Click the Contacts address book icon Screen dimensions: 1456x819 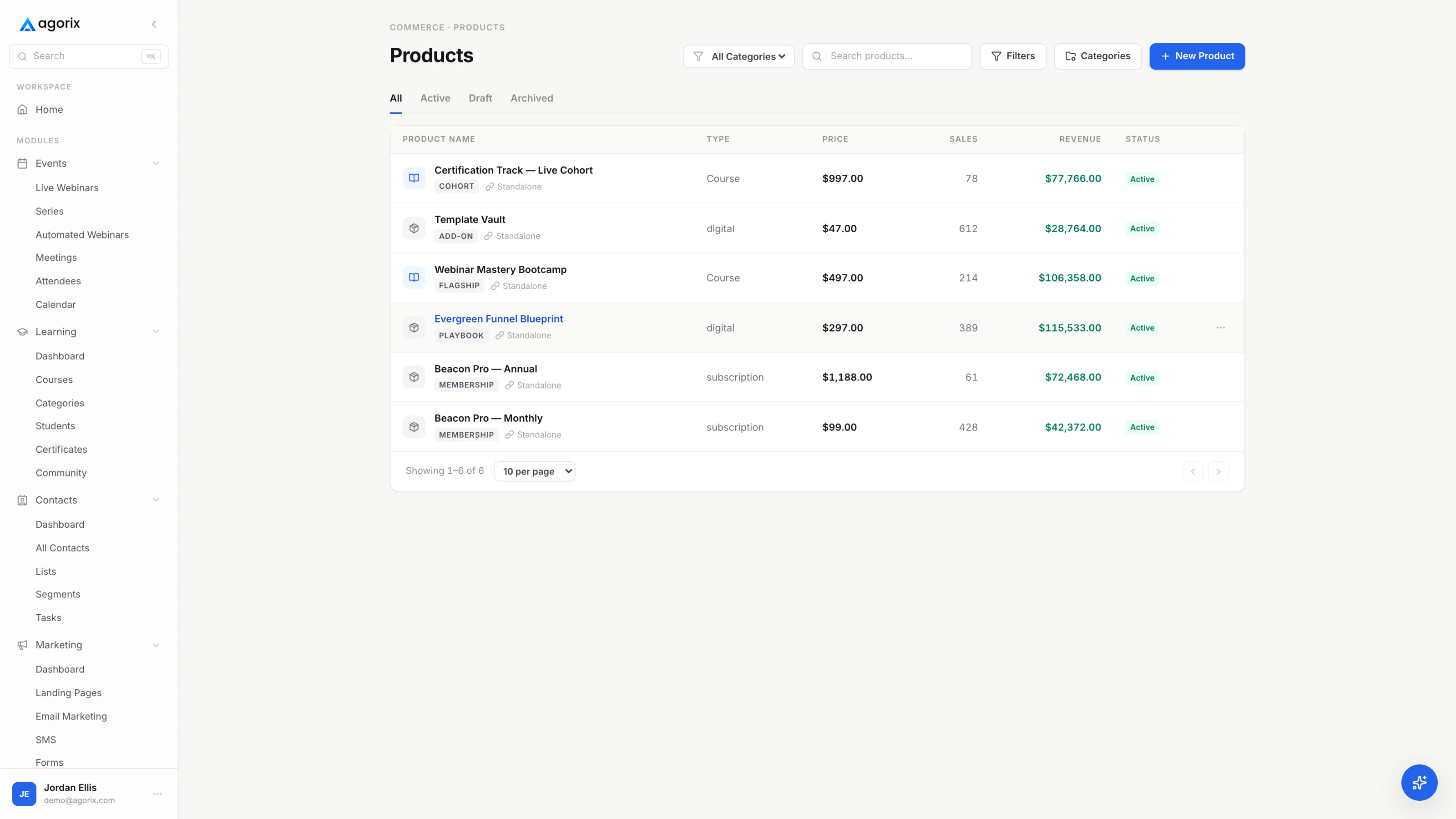coord(23,500)
